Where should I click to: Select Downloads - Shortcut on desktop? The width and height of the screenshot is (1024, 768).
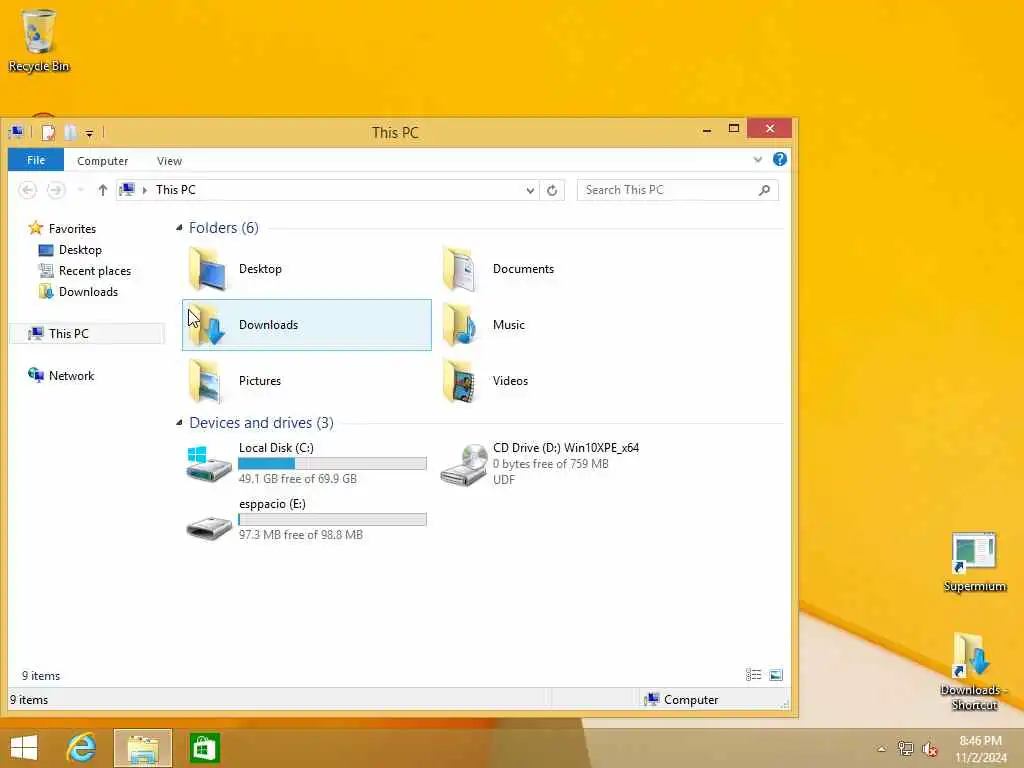974,673
